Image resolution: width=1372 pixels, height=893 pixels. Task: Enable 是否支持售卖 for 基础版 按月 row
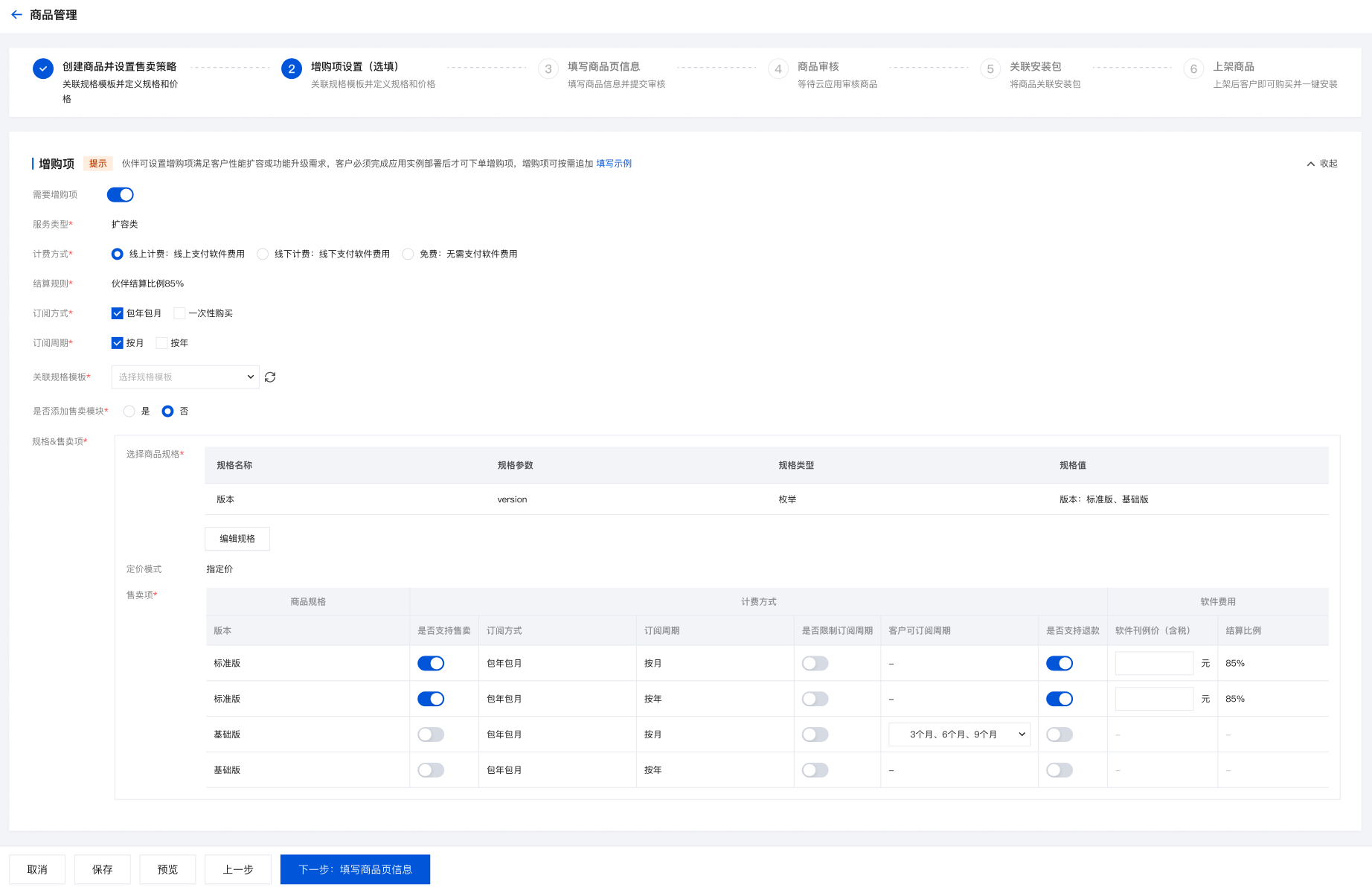pyautogui.click(x=431, y=734)
